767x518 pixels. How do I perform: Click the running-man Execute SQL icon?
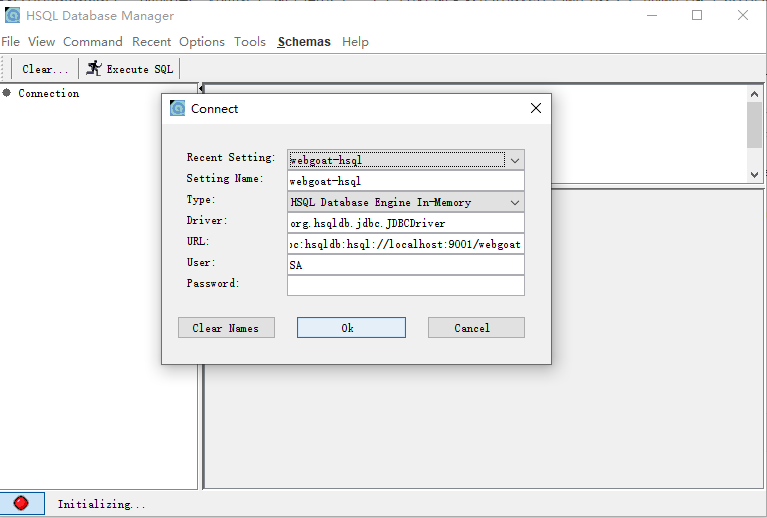coord(93,68)
